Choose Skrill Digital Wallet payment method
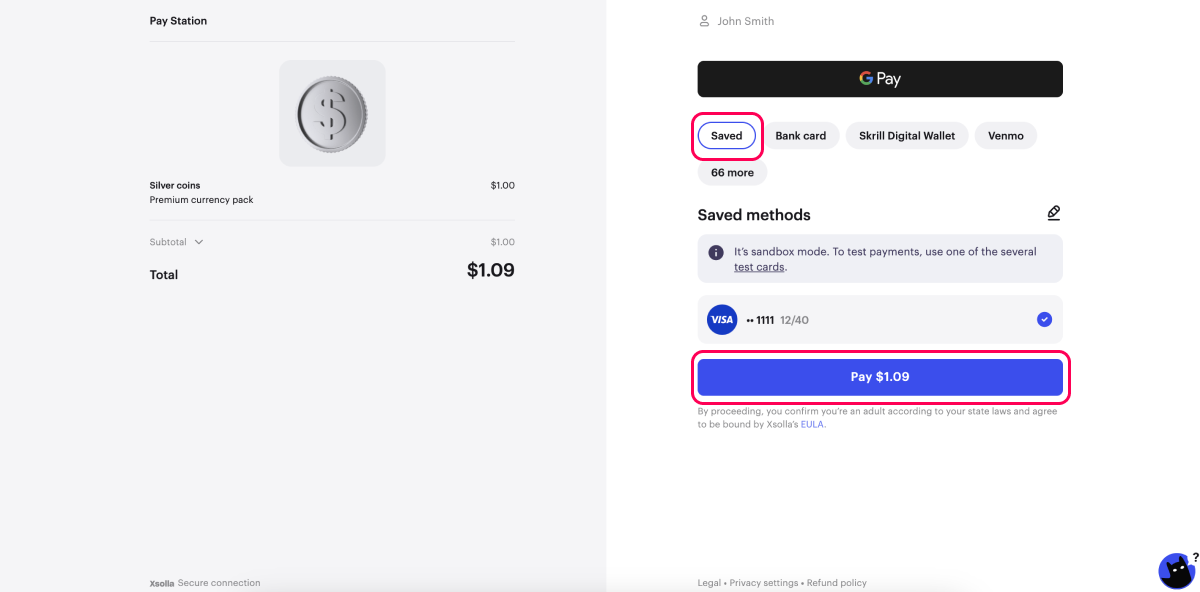Image resolution: width=1200 pixels, height=592 pixels. coord(906,136)
